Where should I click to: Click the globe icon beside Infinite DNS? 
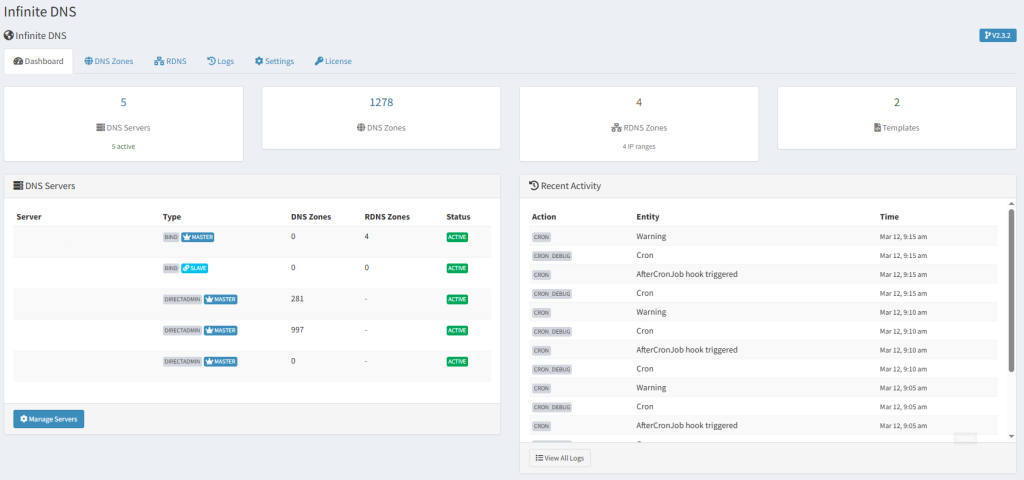[x=9, y=35]
